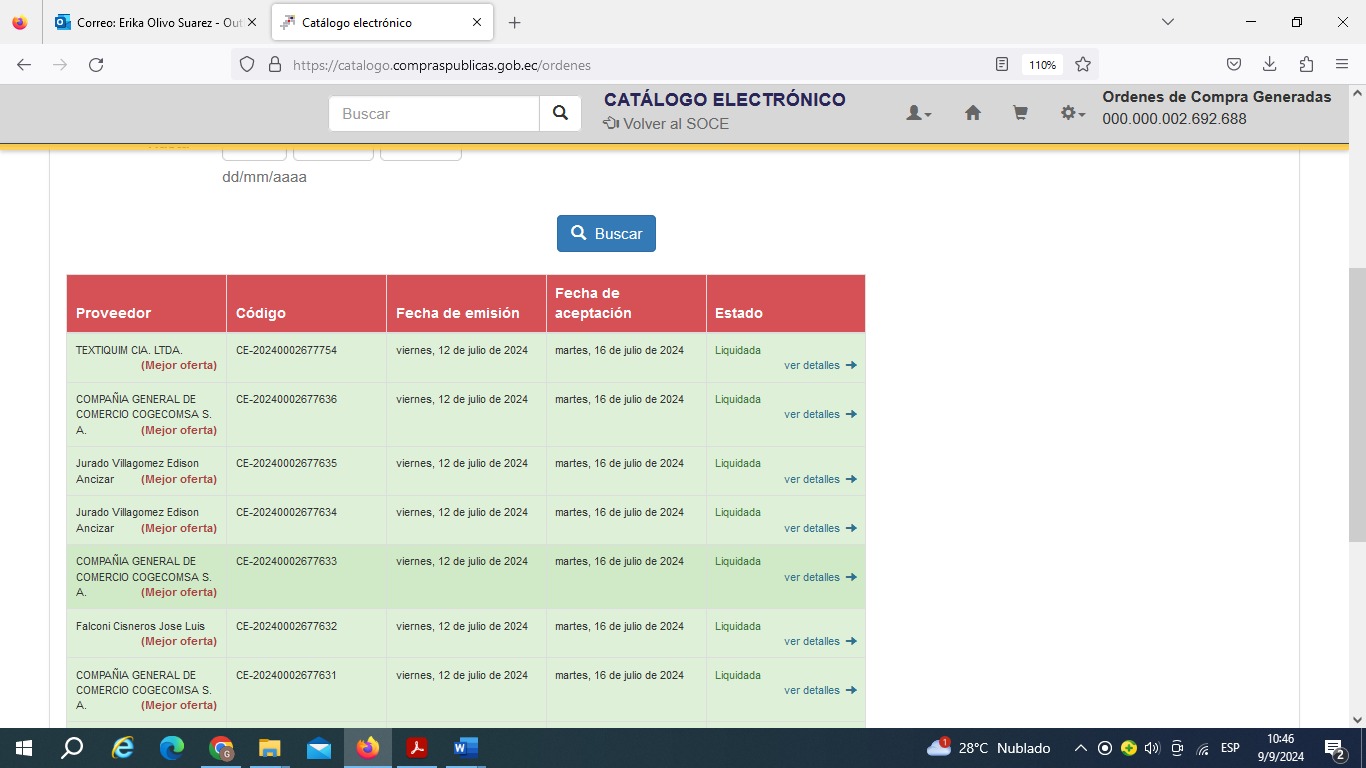This screenshot has height=768, width=1366.
Task: View details for TEXTIQUIM CIA. LTDA. order
Action: pos(820,366)
